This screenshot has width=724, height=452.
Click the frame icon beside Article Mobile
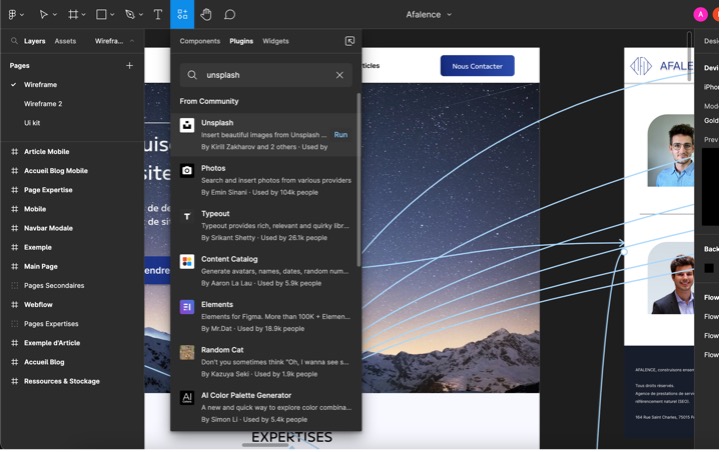point(15,152)
